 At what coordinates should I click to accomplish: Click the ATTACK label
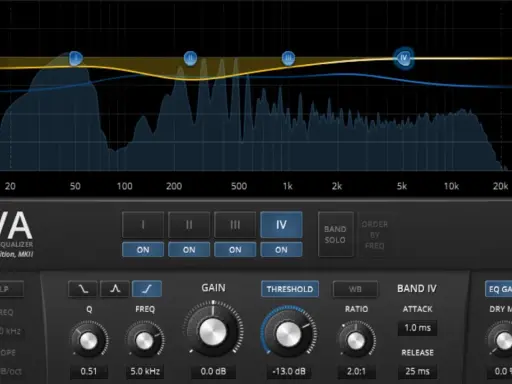[417, 309]
